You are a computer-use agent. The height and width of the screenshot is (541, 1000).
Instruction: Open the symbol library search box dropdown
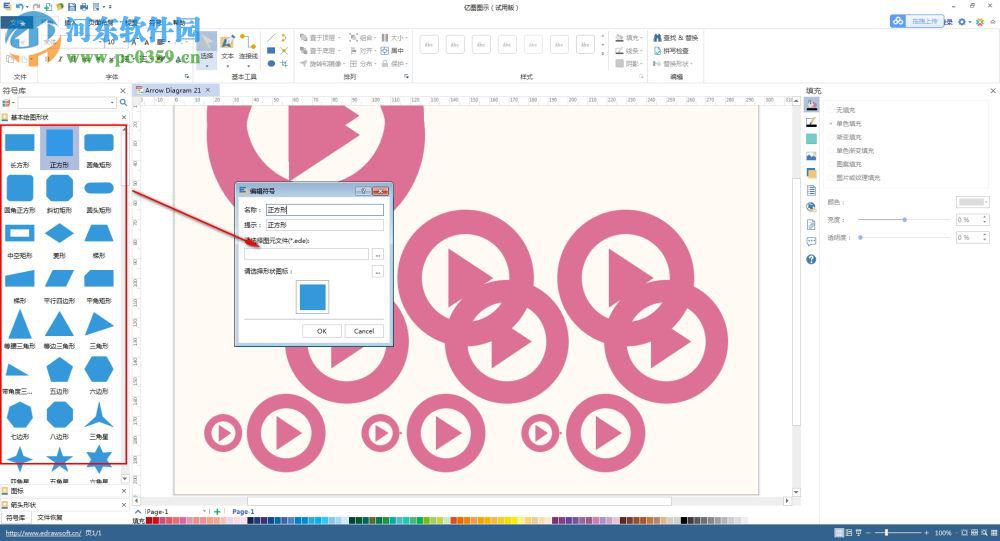(x=112, y=103)
